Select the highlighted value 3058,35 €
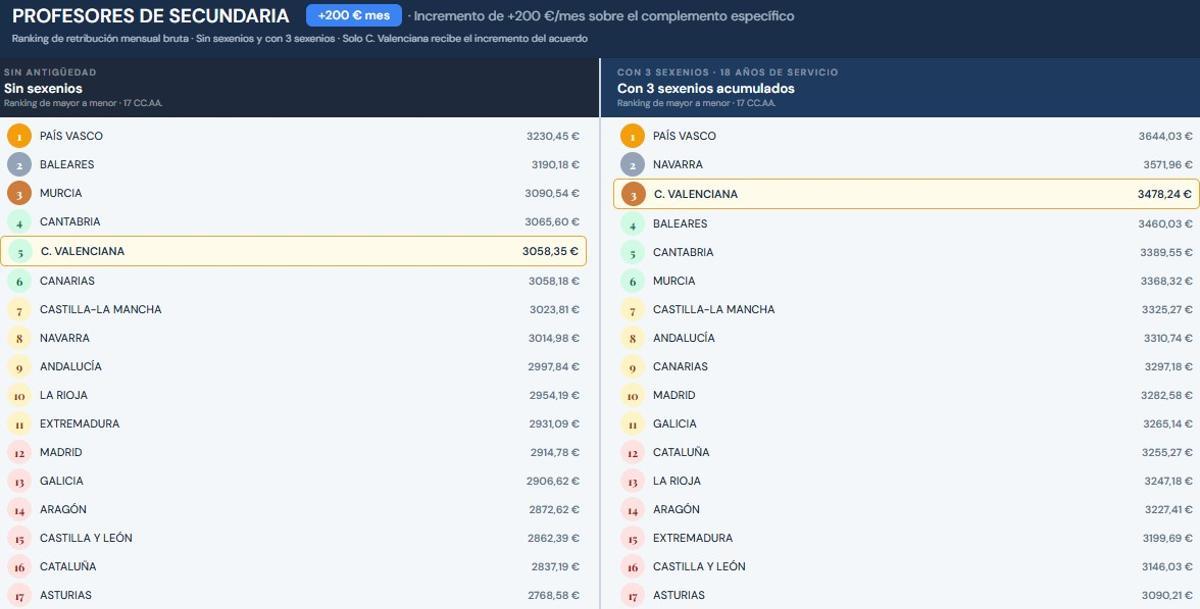Viewport: 1200px width, 609px height. click(550, 252)
